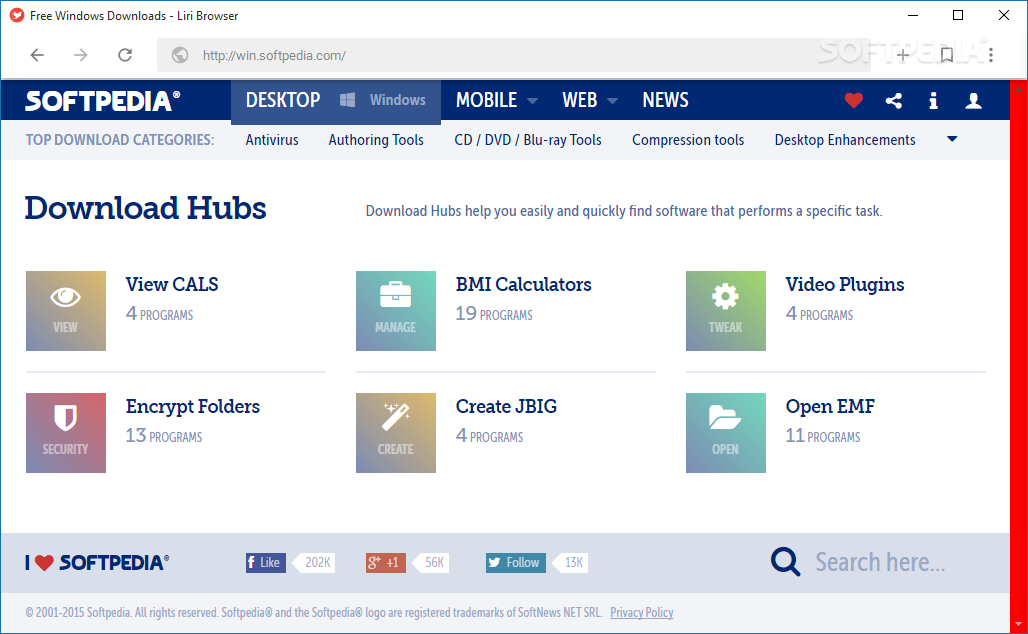Image resolution: width=1028 pixels, height=634 pixels.
Task: Bookmark this page with the bookmark icon
Action: (x=947, y=55)
